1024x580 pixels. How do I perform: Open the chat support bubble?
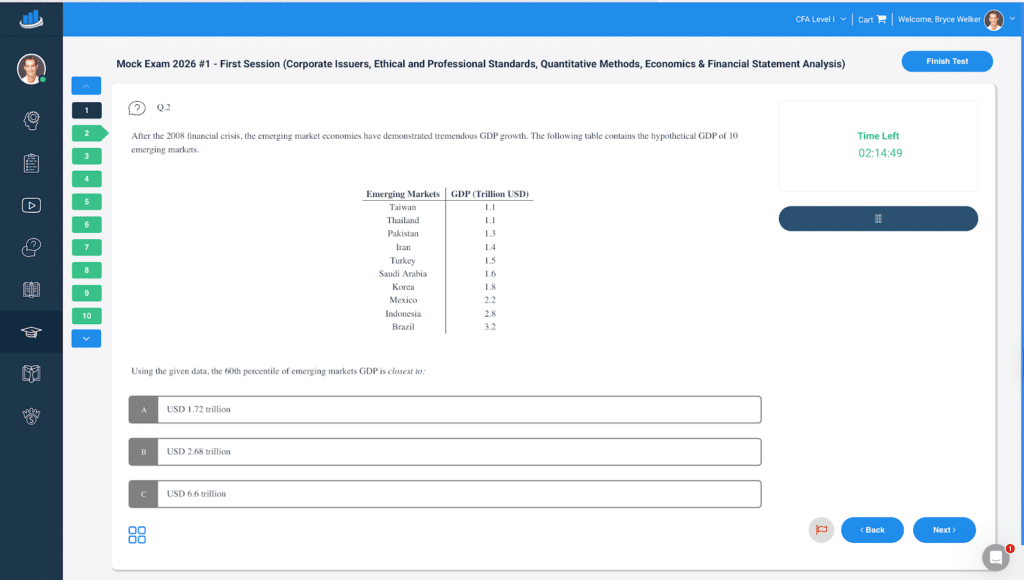tap(996, 557)
